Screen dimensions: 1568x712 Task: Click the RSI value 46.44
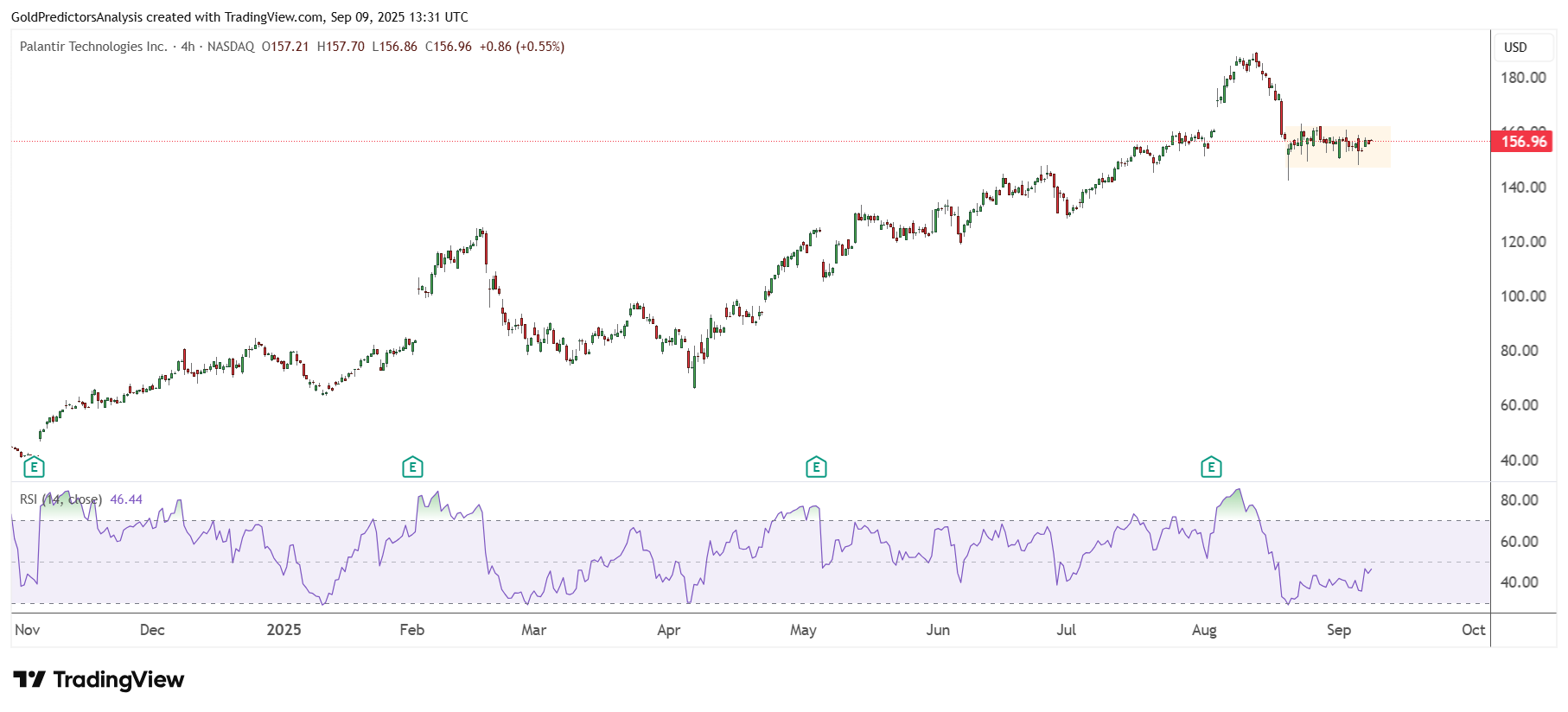[126, 499]
